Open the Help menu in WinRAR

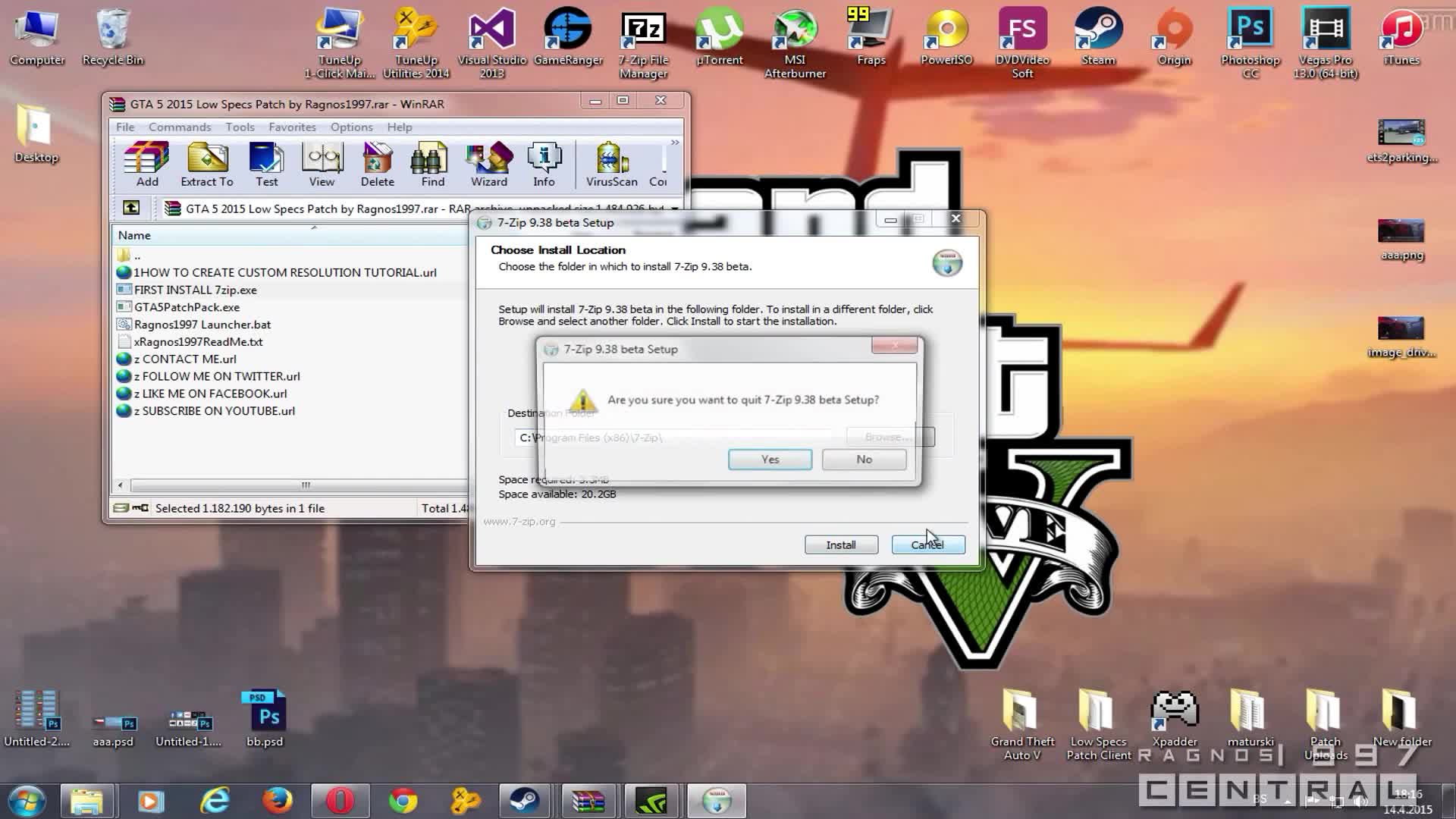coord(400,127)
